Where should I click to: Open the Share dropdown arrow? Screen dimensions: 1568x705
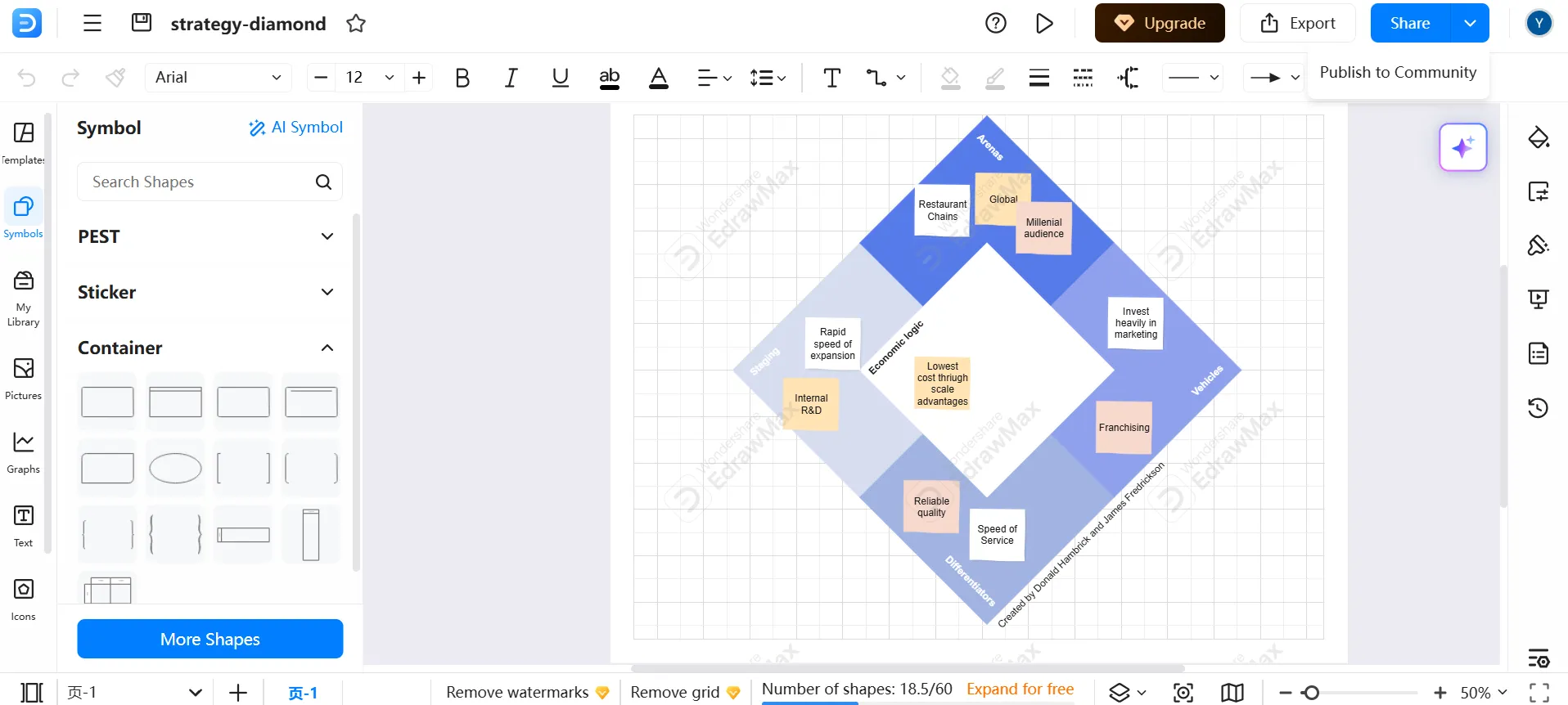point(1471,23)
